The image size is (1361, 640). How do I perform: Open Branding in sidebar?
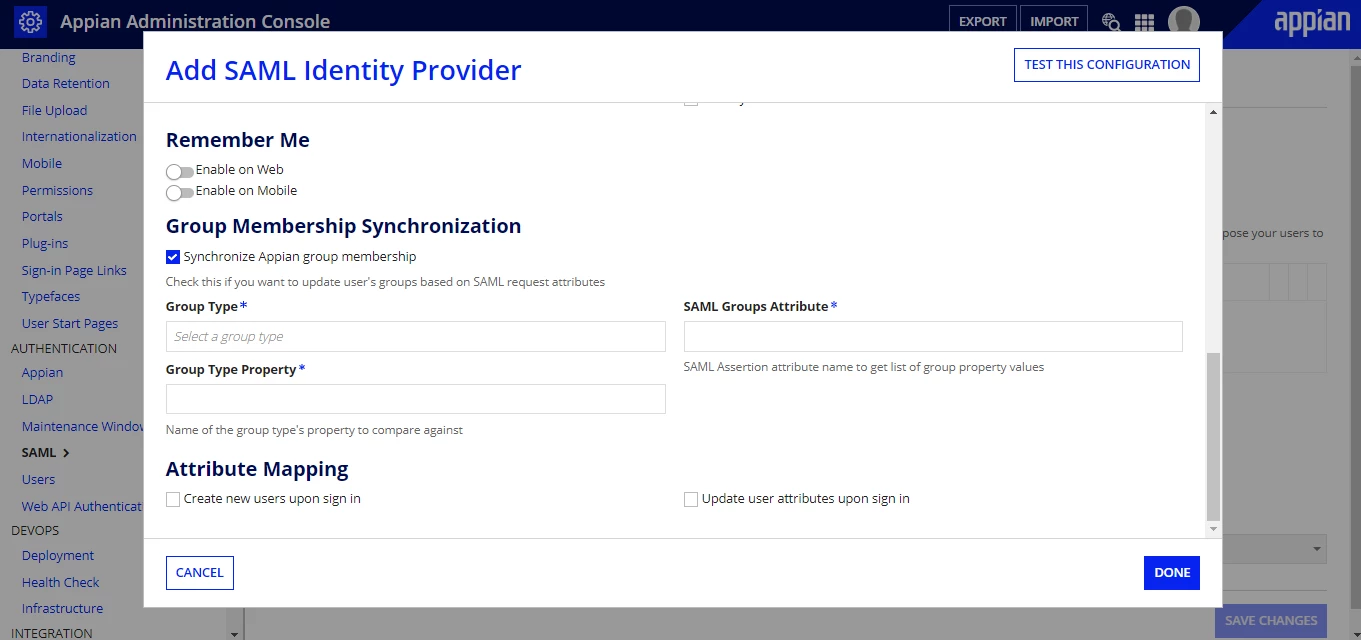coord(49,57)
